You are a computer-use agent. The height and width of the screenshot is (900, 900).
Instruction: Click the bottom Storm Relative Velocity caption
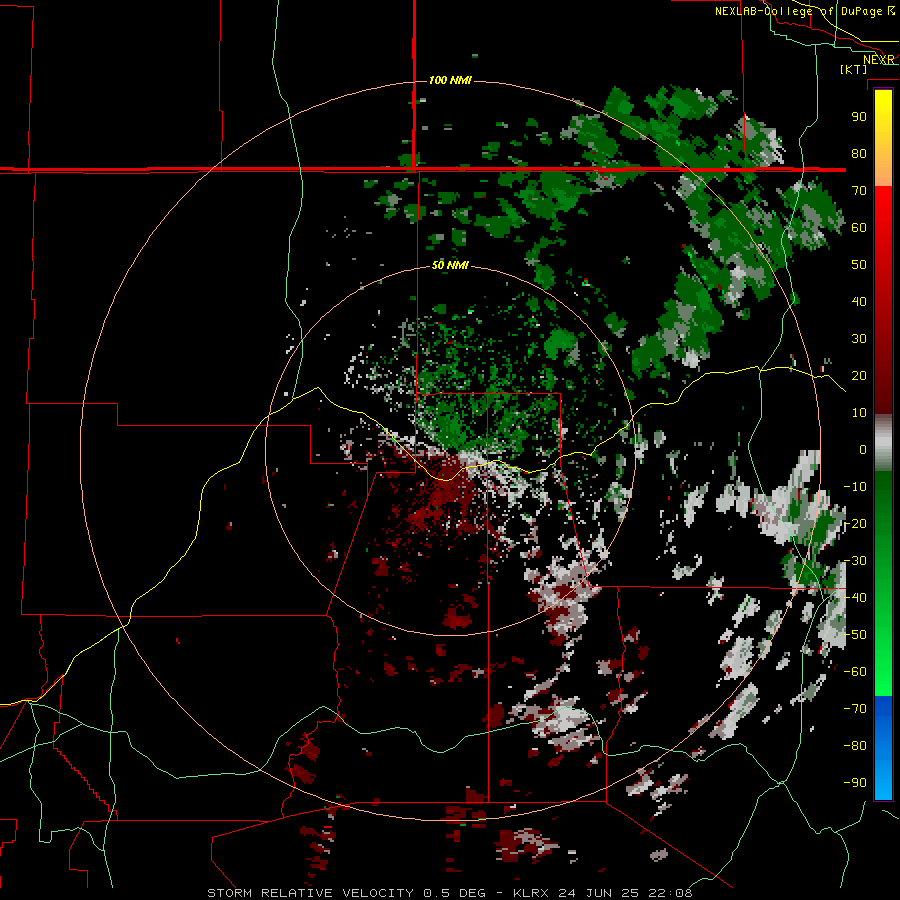click(449, 893)
